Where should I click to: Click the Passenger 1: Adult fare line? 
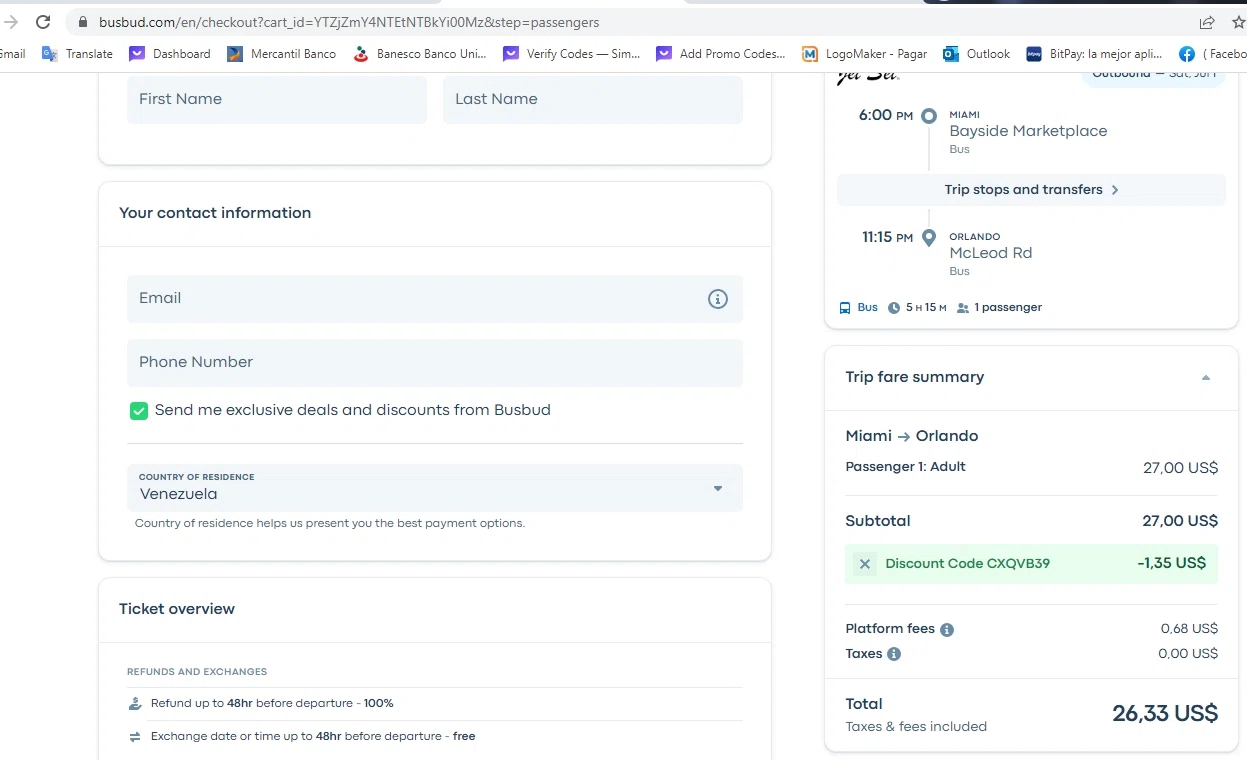coord(1032,467)
